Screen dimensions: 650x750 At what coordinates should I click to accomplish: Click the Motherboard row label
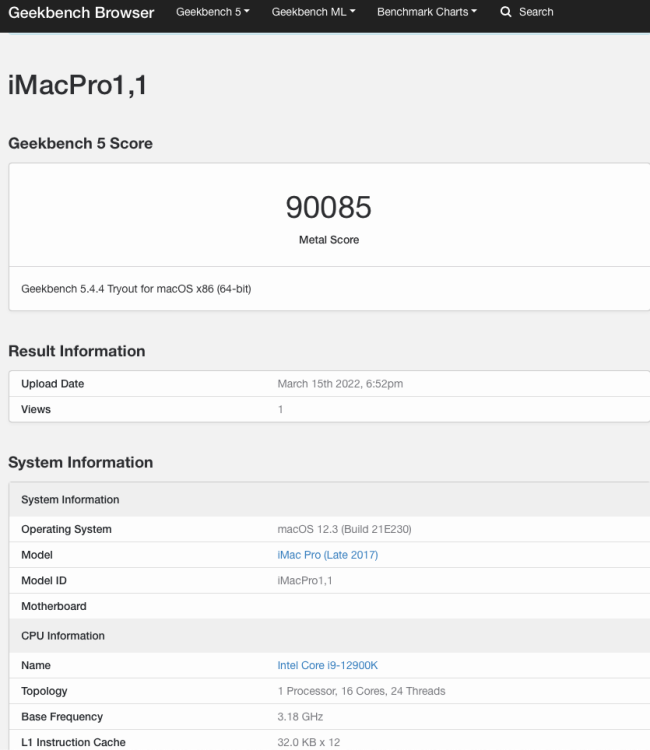point(54,607)
